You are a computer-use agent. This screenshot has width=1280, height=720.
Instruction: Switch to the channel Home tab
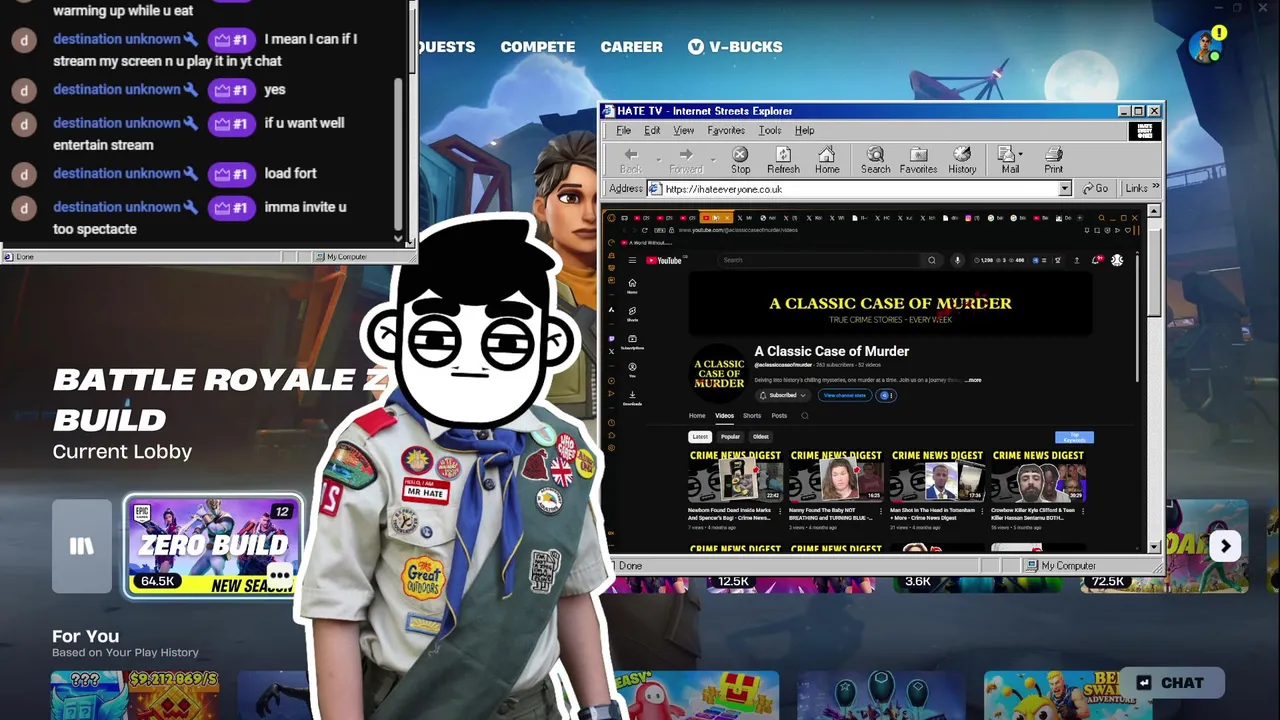tap(697, 416)
